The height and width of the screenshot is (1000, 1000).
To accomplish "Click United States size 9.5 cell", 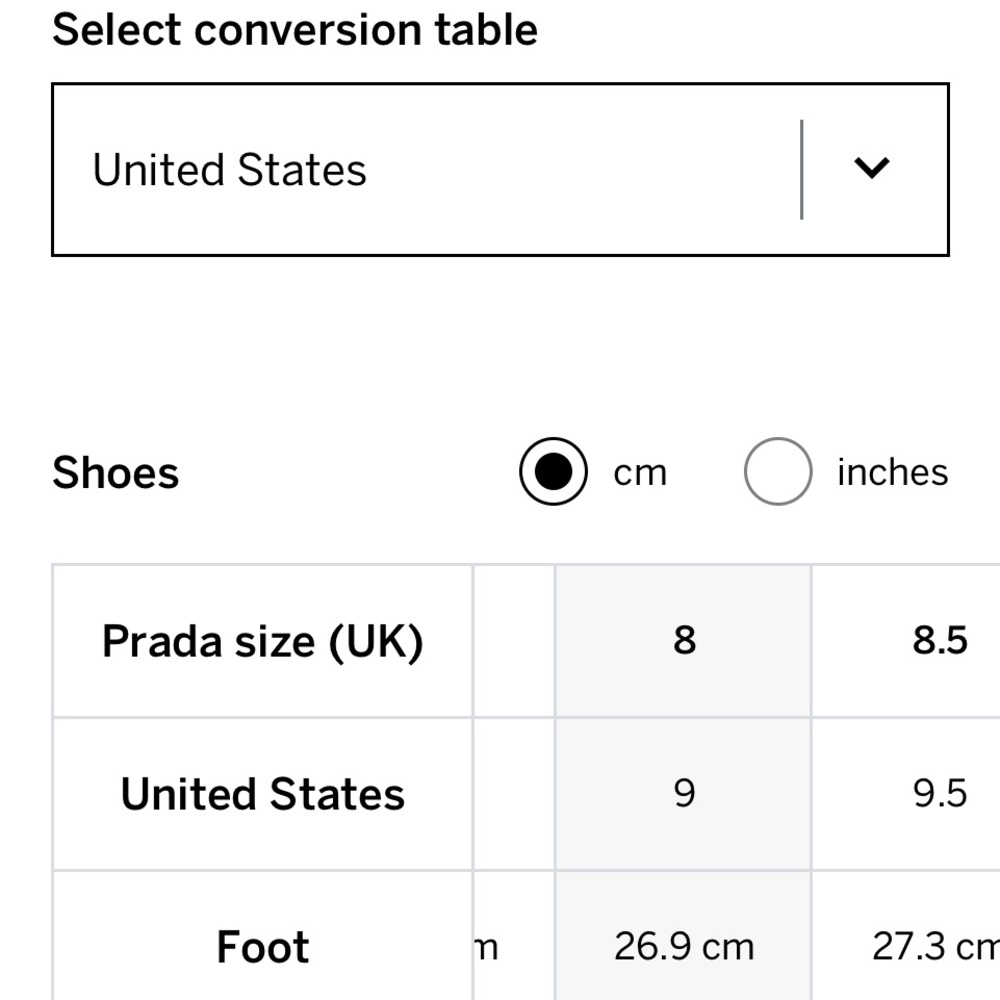I will pyautogui.click(x=906, y=794).
